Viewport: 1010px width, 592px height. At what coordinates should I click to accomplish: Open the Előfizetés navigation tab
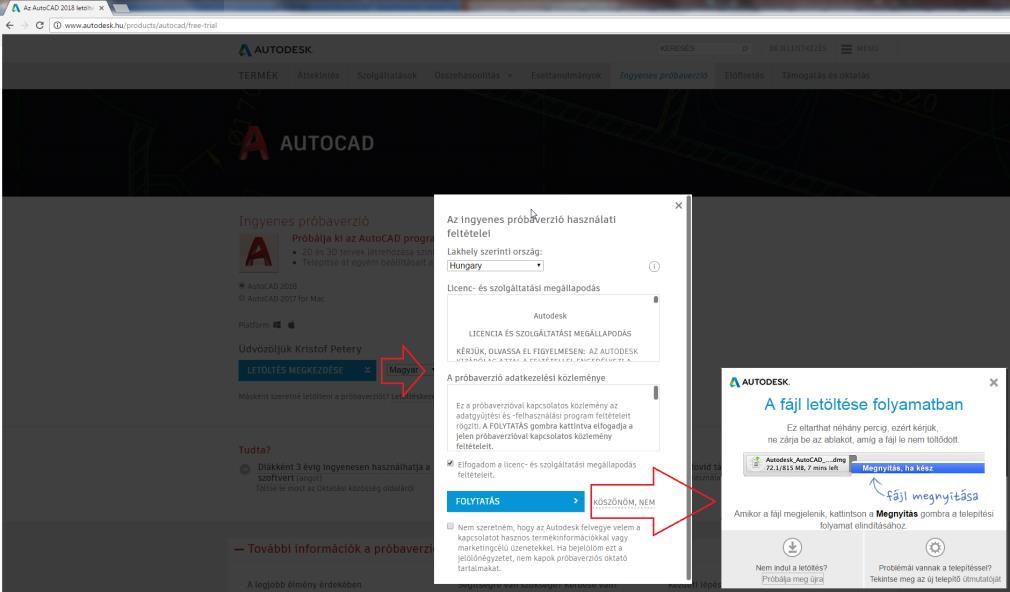(745, 75)
